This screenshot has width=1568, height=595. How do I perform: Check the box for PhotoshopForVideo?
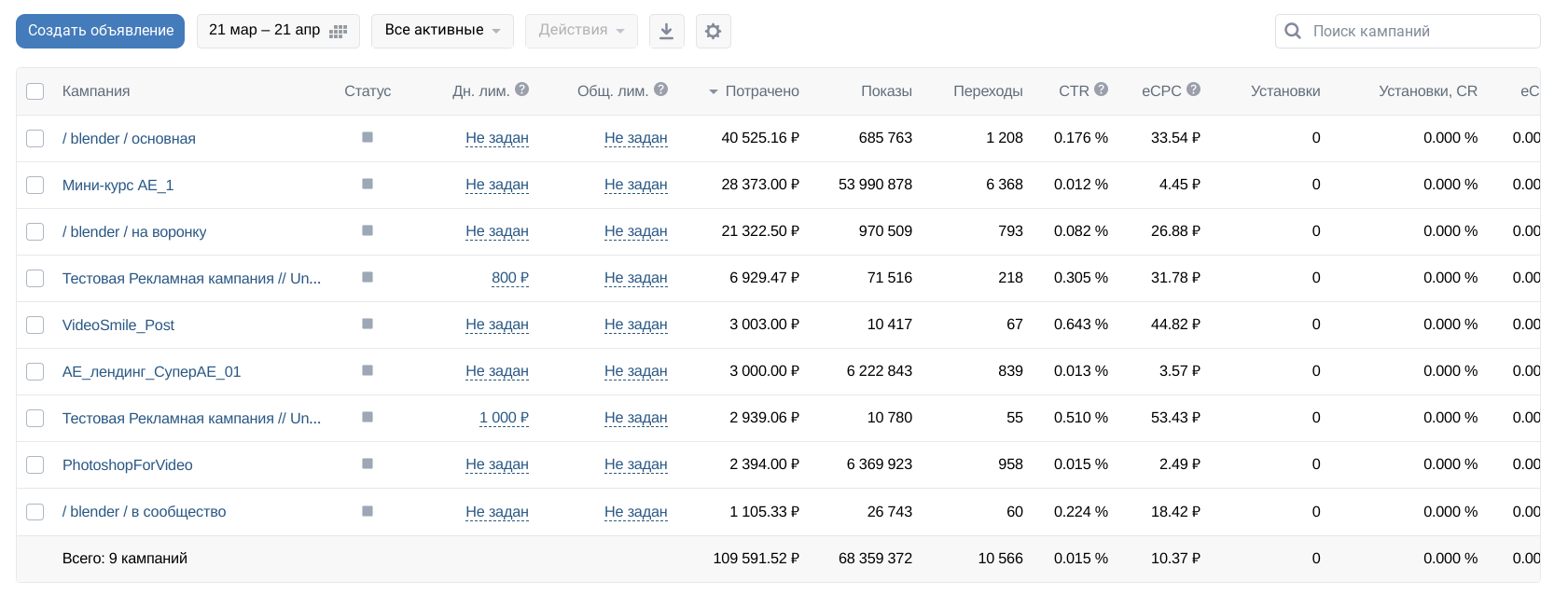click(x=35, y=464)
